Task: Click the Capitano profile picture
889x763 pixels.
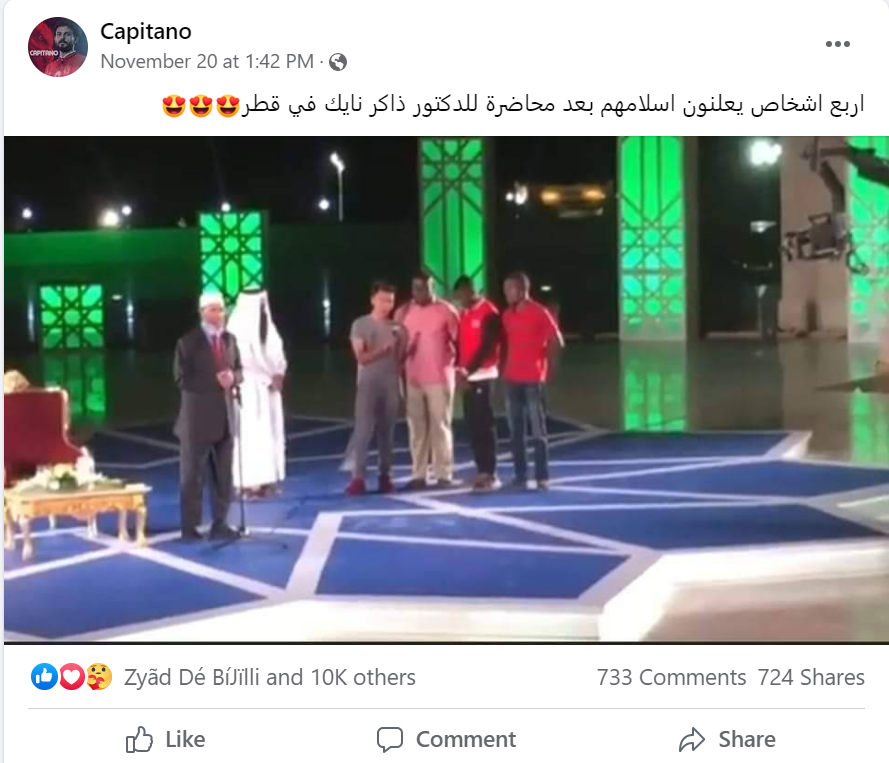Action: [58, 46]
